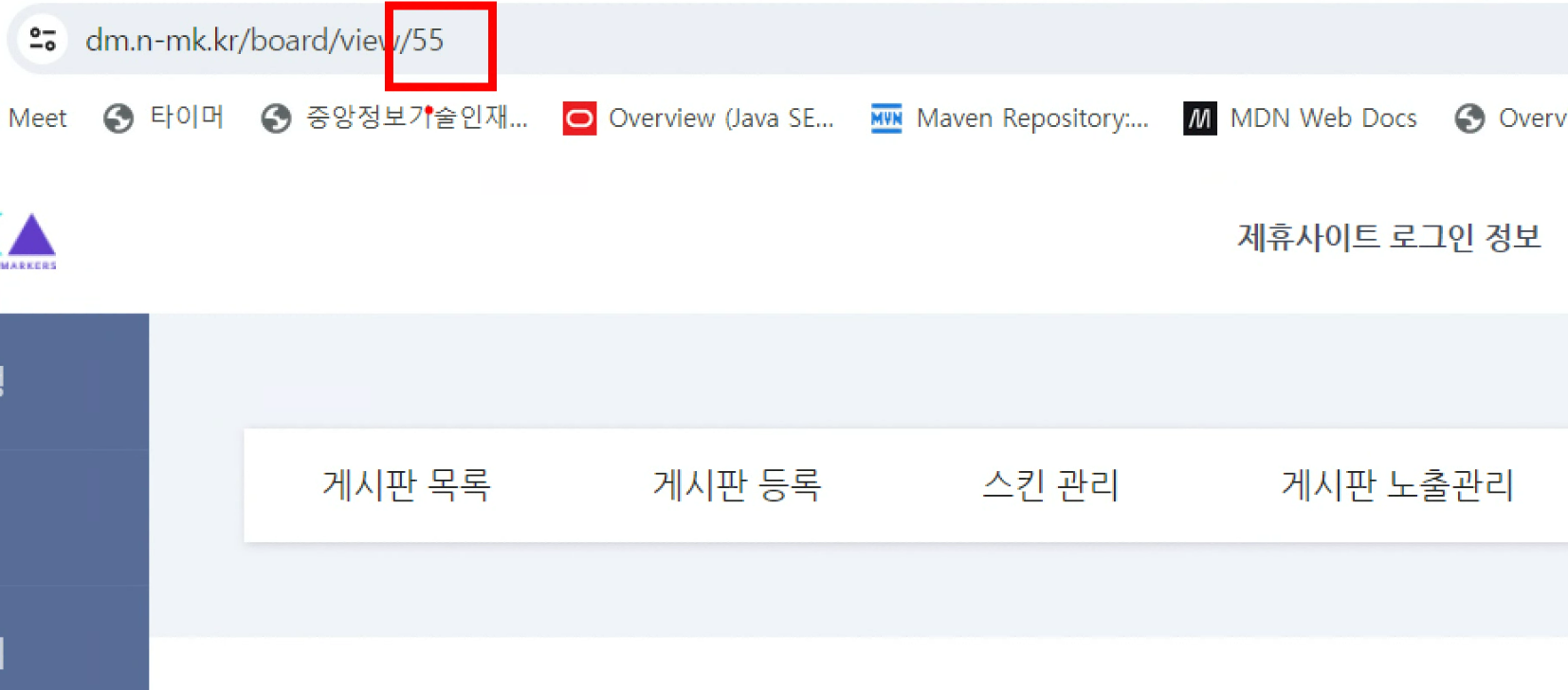Click the globe icon of the 중앙정보기술인재 bookmark
Image resolution: width=1568 pixels, height=690 pixels.
point(276,118)
